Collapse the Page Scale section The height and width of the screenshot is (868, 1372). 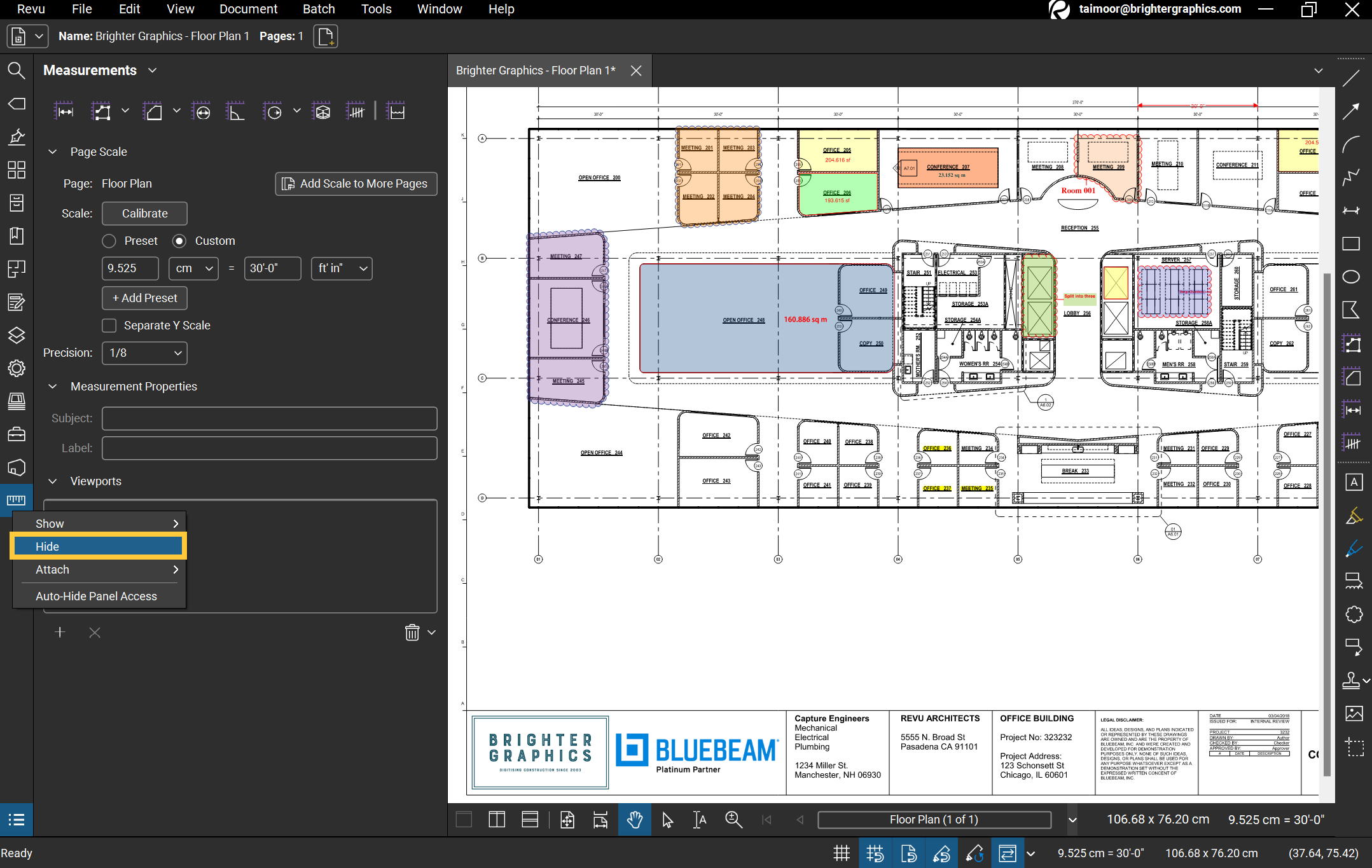53,152
